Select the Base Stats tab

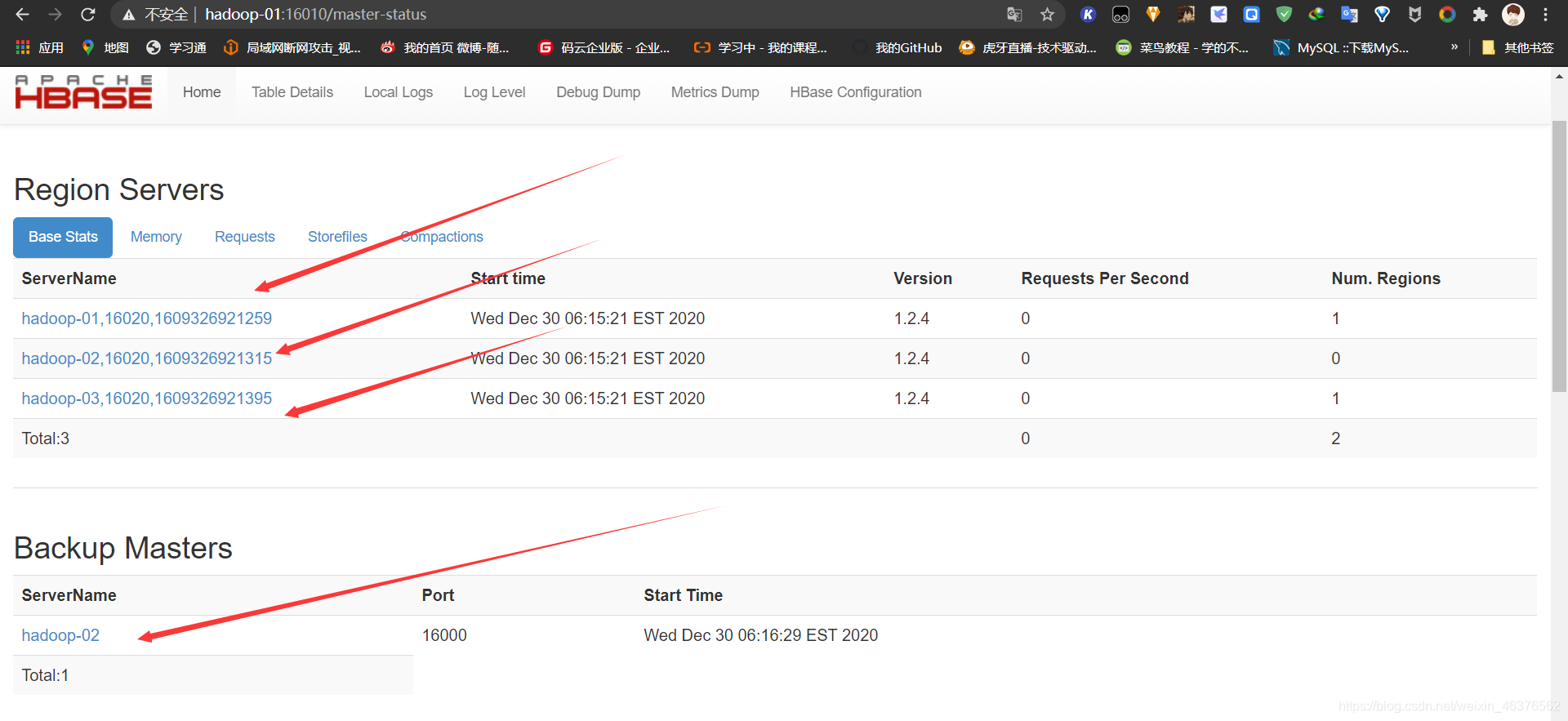pyautogui.click(x=63, y=237)
